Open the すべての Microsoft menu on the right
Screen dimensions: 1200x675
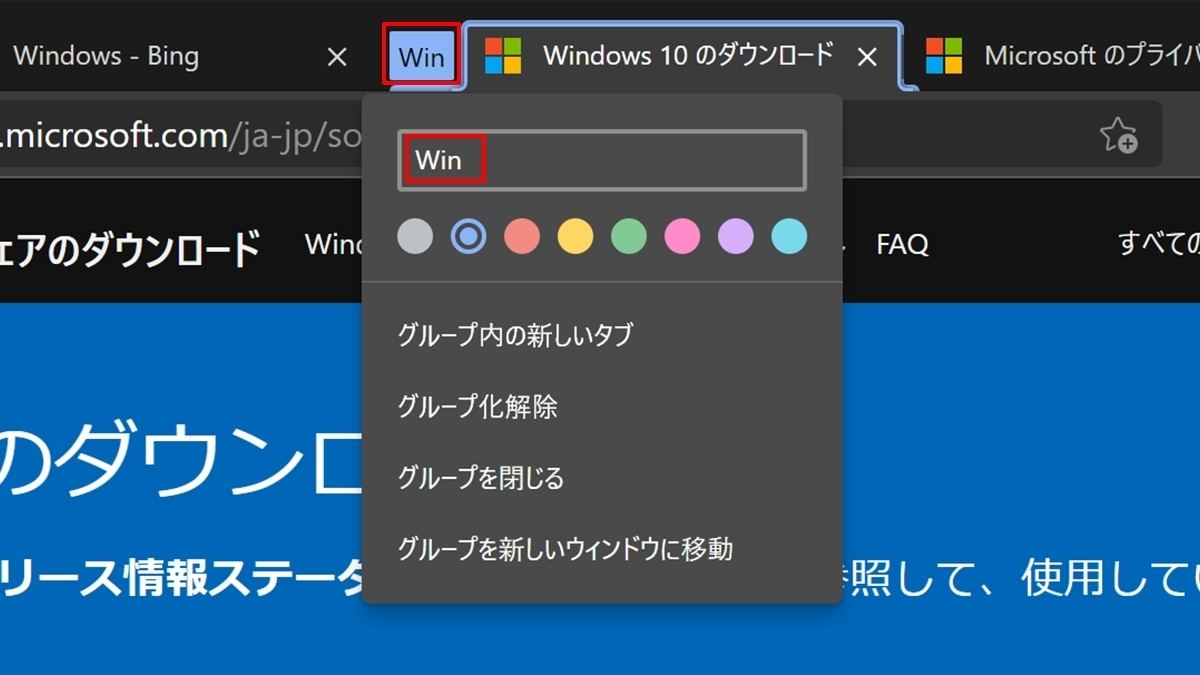point(1159,243)
